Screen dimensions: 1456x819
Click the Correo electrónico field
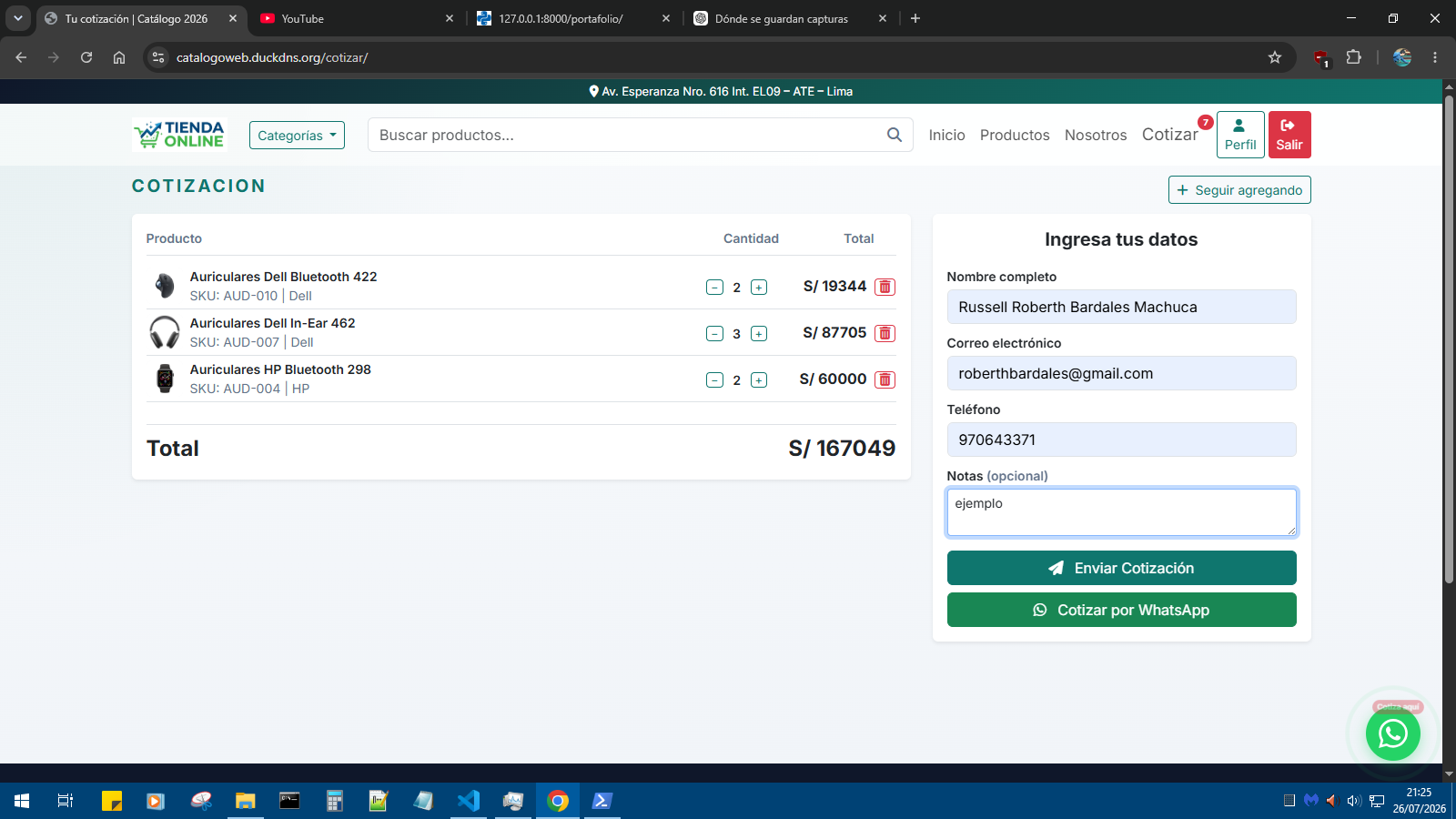(x=1121, y=373)
